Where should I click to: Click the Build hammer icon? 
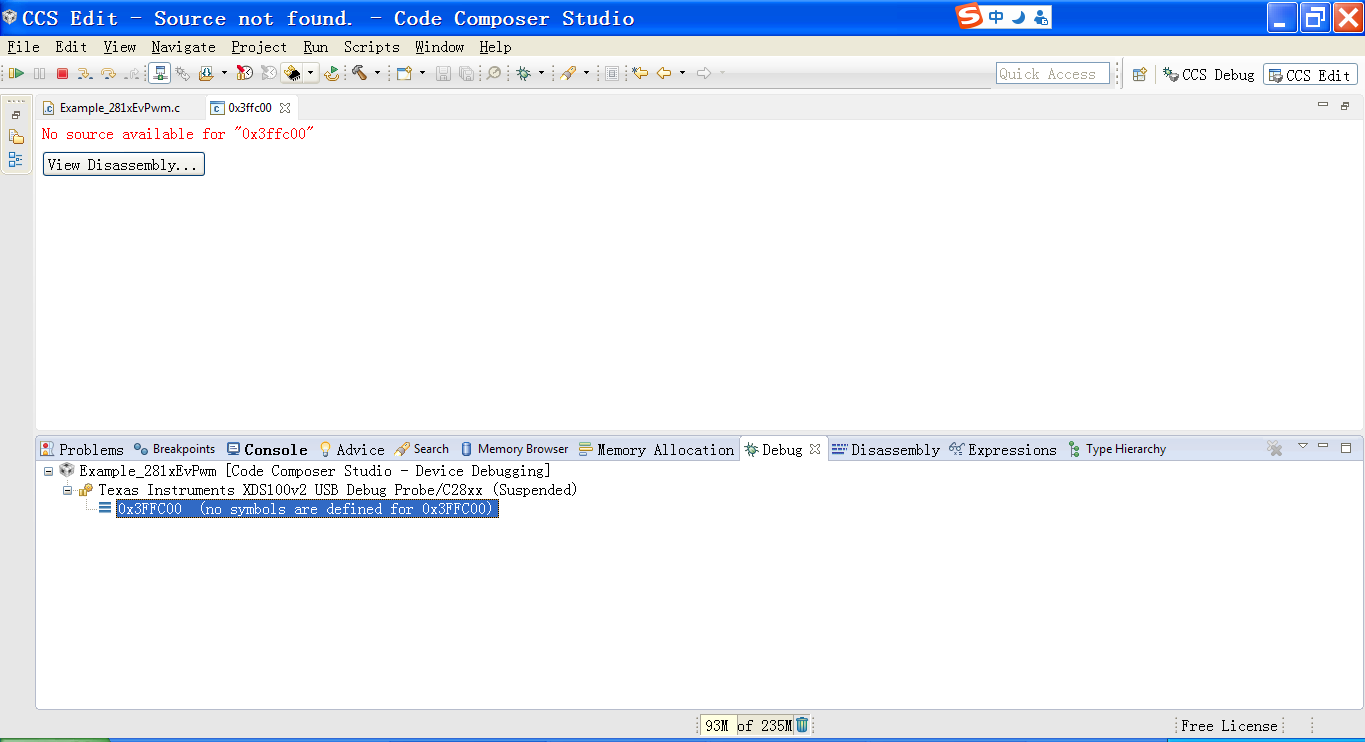(359, 73)
